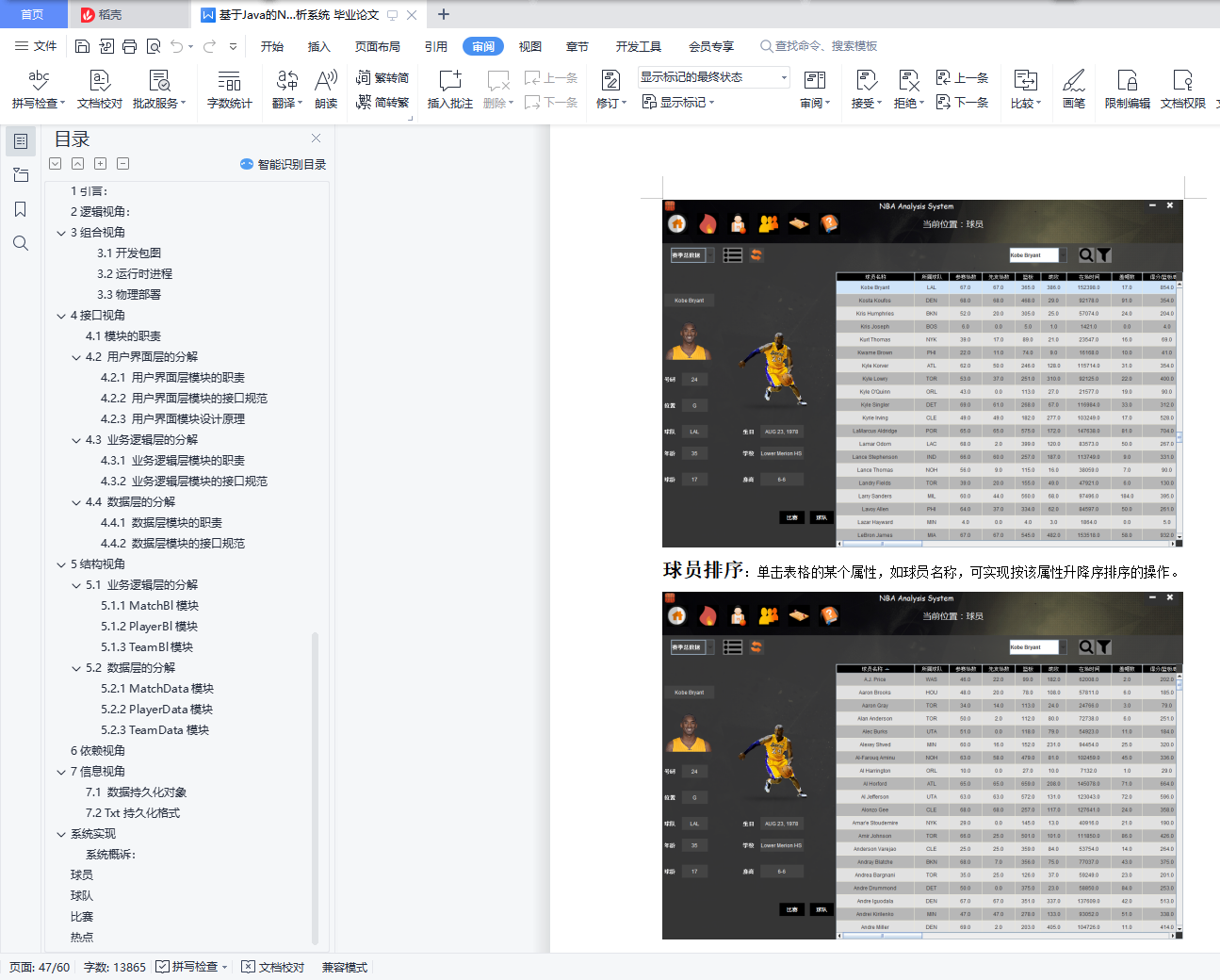Close the 目录 panel with its X

(317, 139)
